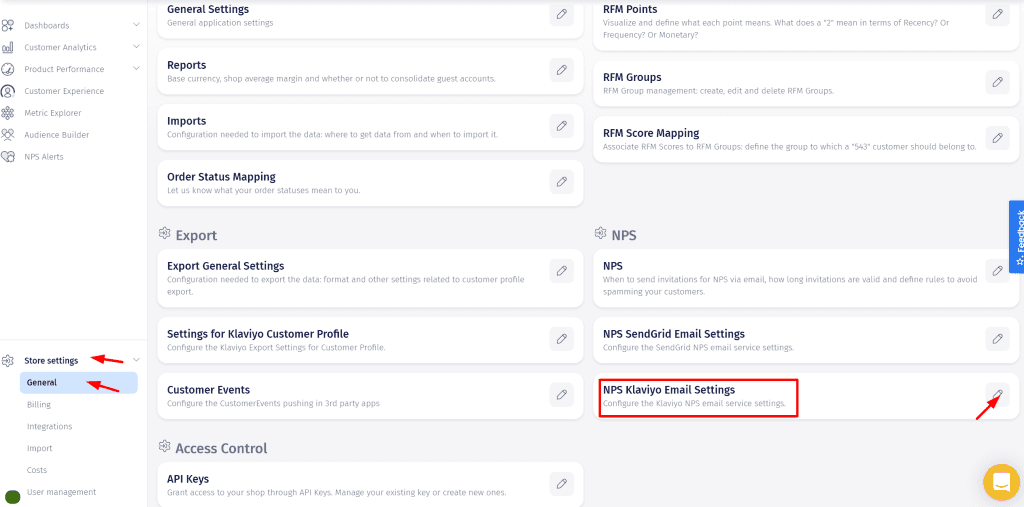The width and height of the screenshot is (1024, 507).
Task: Click edit pencil for NPS Klaviyo Email Settings
Action: (997, 394)
